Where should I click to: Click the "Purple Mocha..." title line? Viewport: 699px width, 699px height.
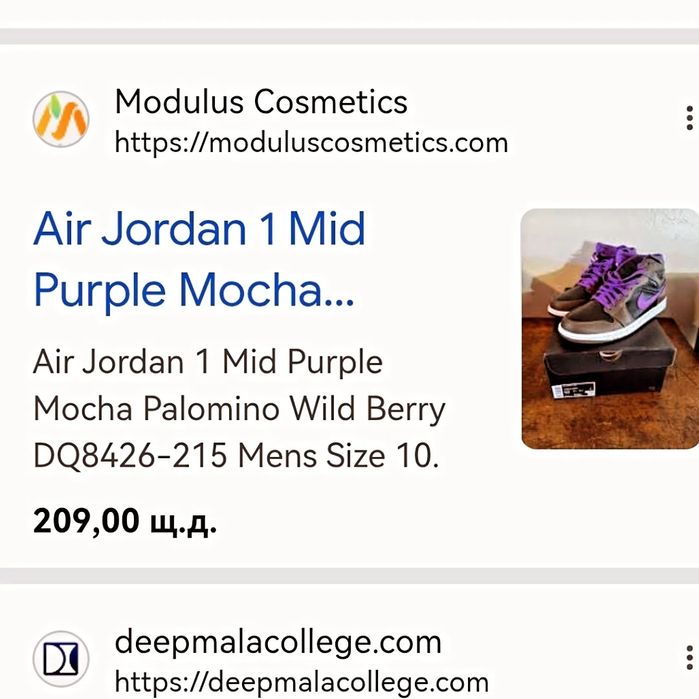194,290
